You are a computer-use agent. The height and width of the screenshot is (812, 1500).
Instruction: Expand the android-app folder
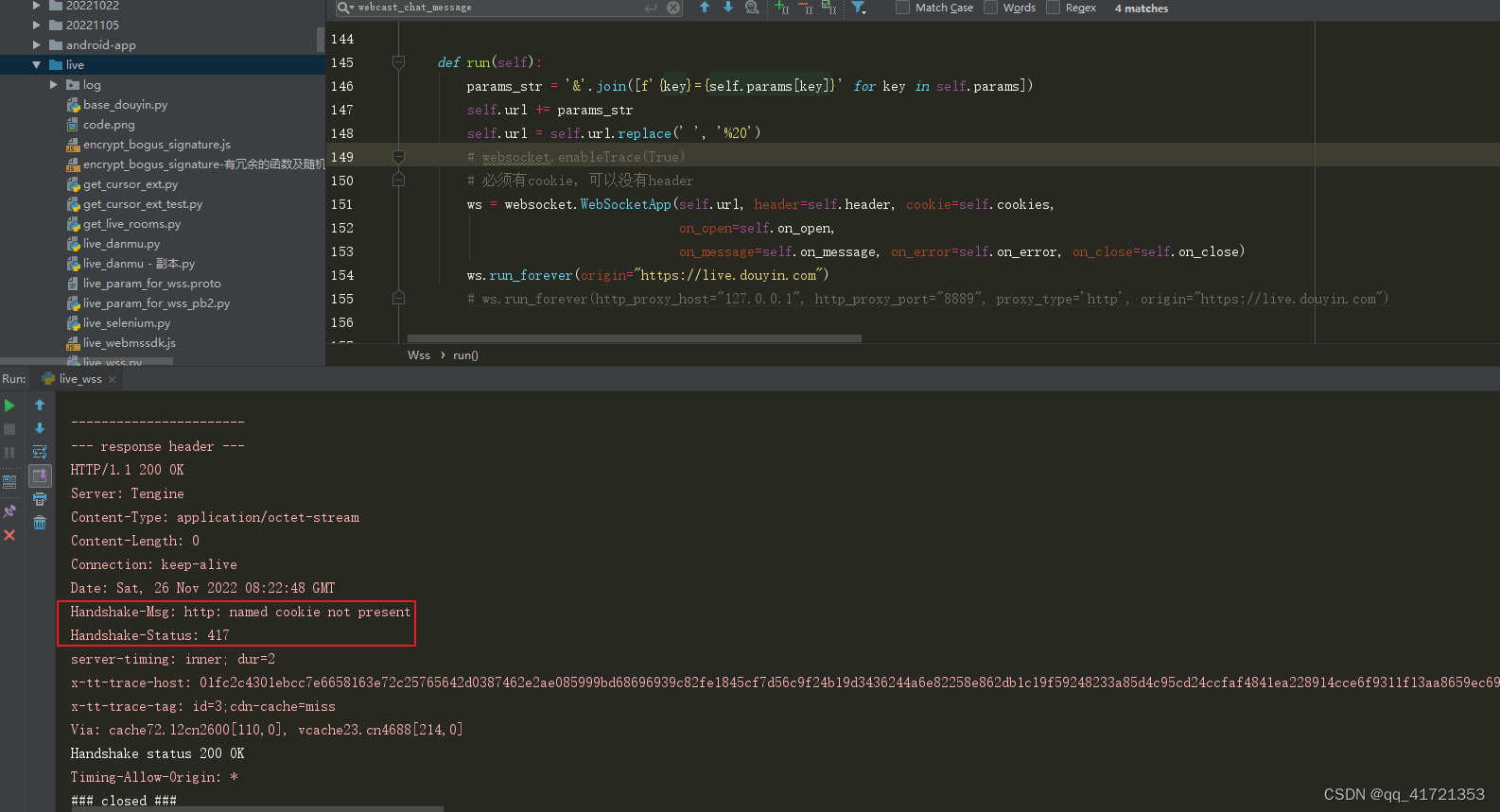37,44
